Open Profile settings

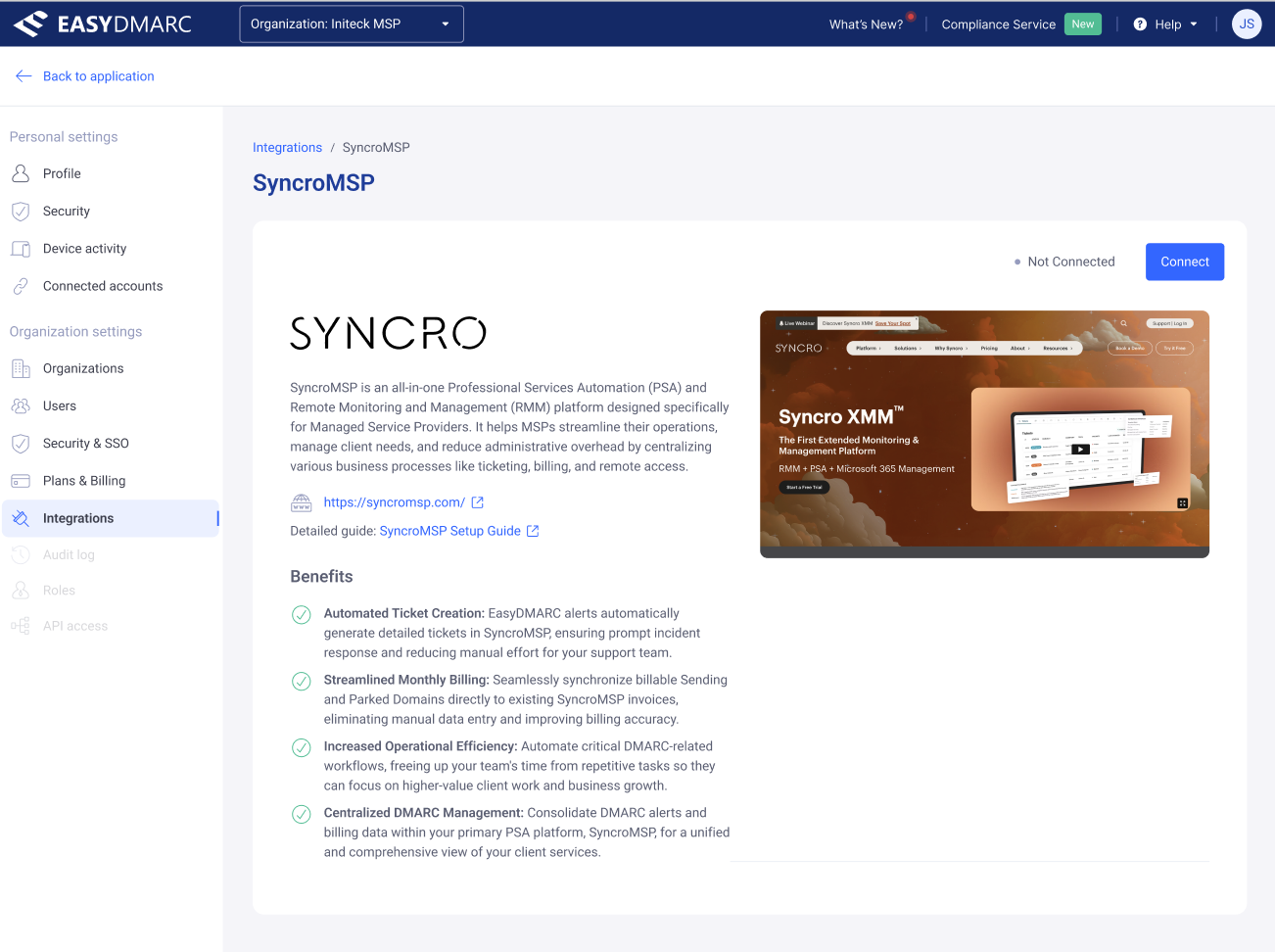[x=62, y=173]
